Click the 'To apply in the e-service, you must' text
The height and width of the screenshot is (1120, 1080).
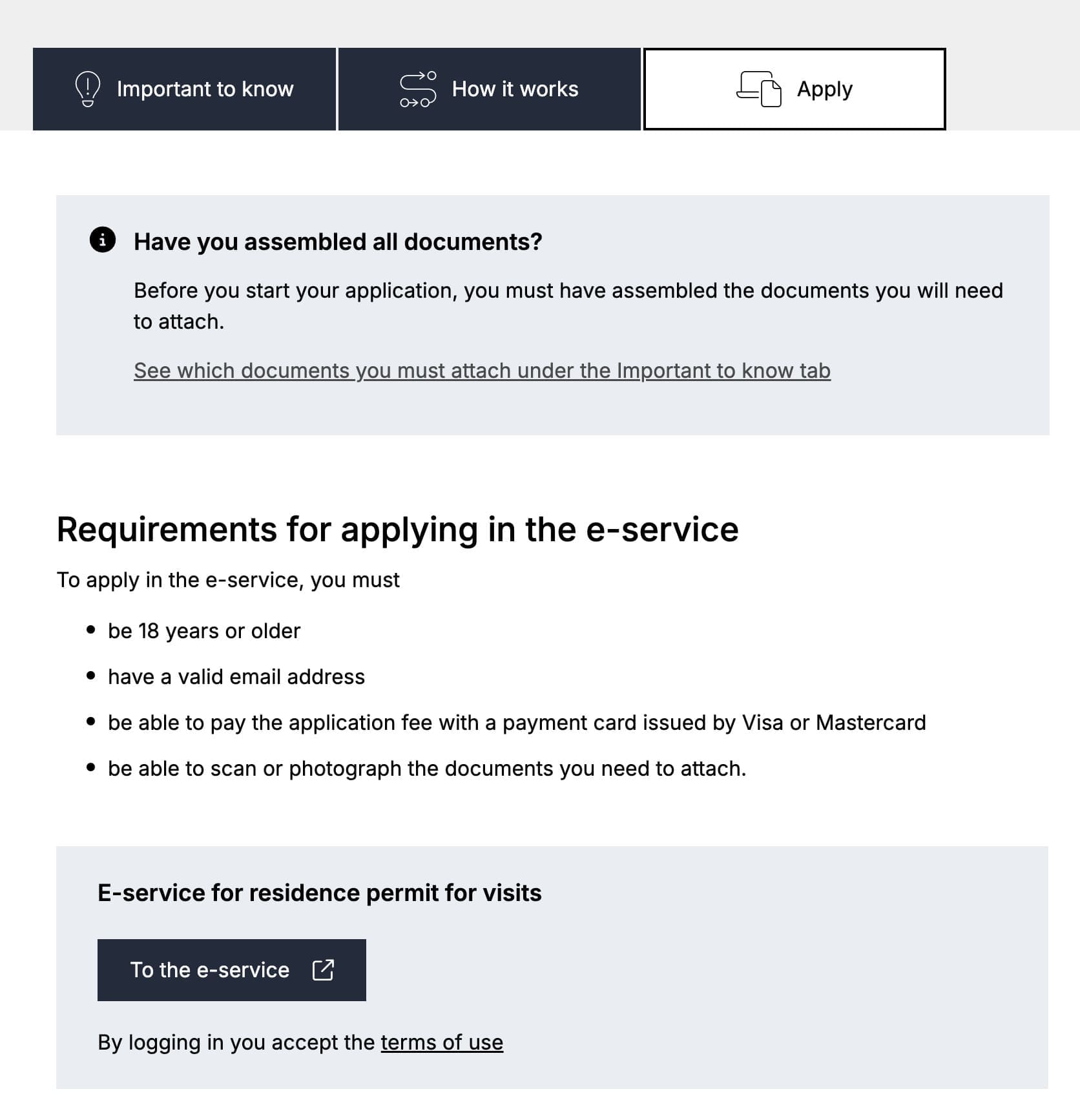228,580
